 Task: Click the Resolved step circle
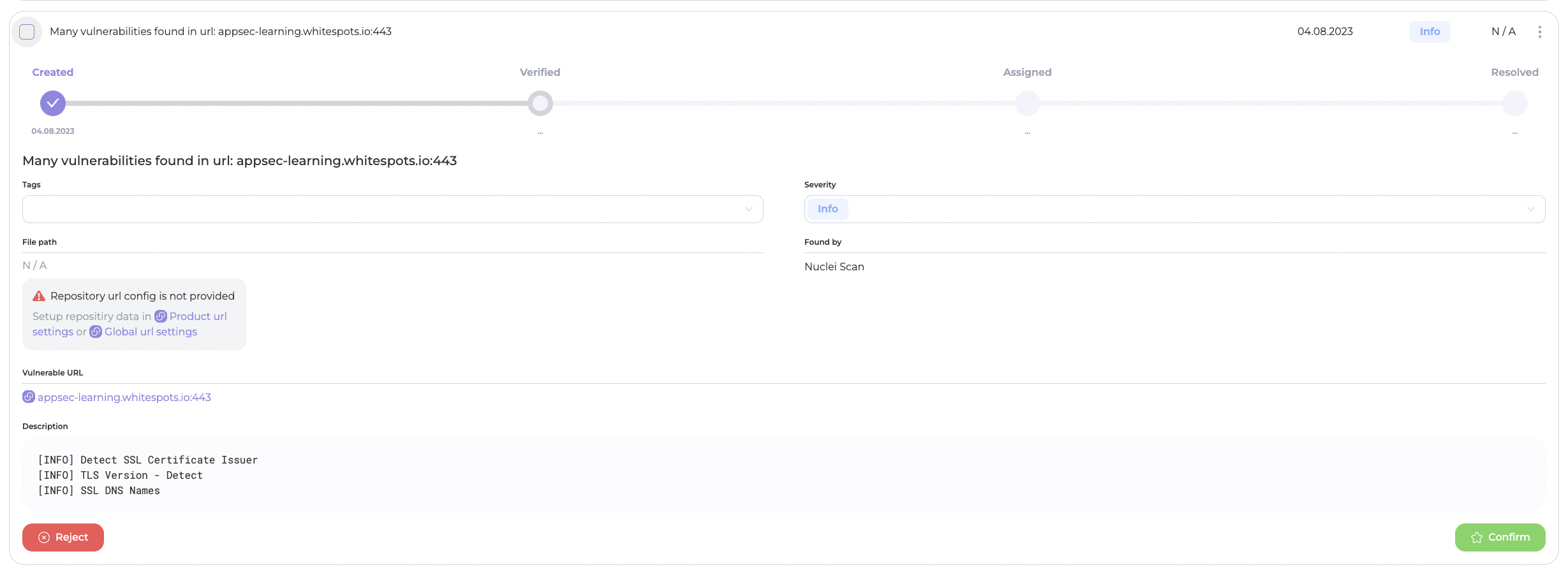[1514, 103]
